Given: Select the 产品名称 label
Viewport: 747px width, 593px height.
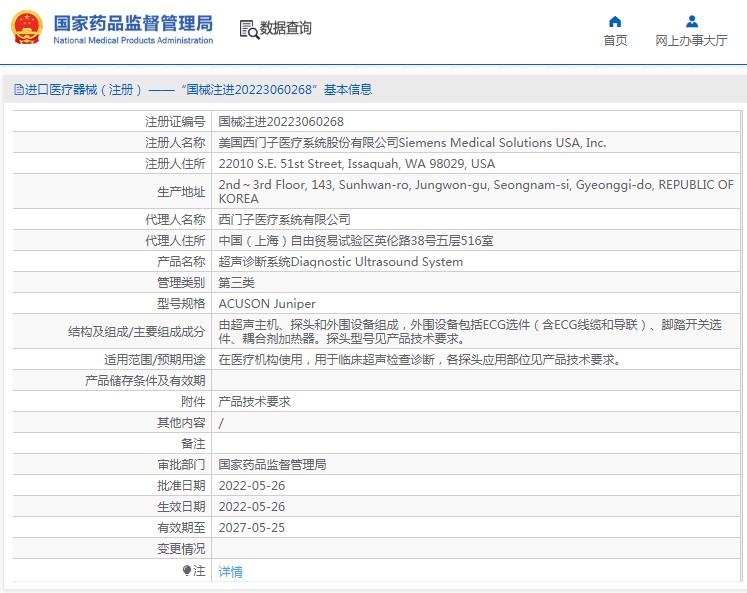Looking at the screenshot, I should click(x=182, y=261).
